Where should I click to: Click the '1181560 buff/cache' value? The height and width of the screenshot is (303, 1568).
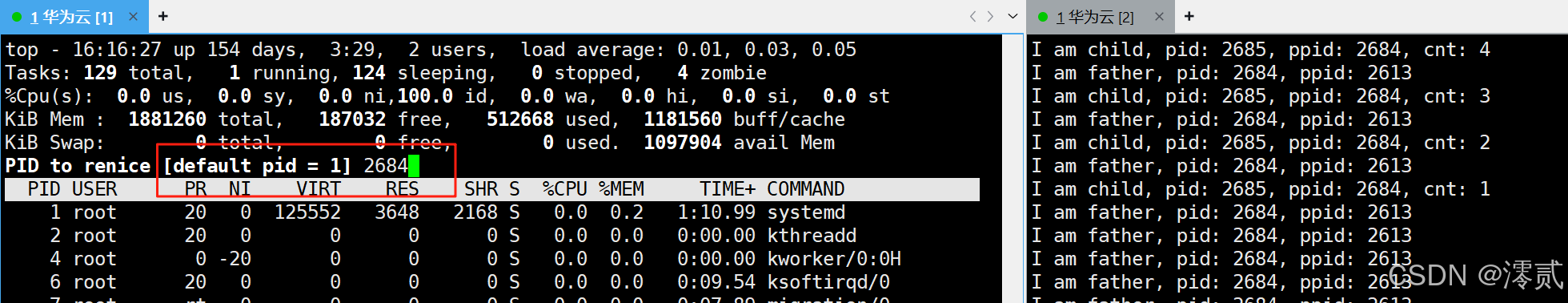click(744, 119)
